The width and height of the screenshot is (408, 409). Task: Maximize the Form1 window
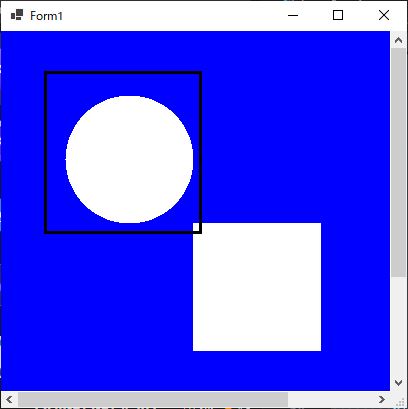click(338, 15)
